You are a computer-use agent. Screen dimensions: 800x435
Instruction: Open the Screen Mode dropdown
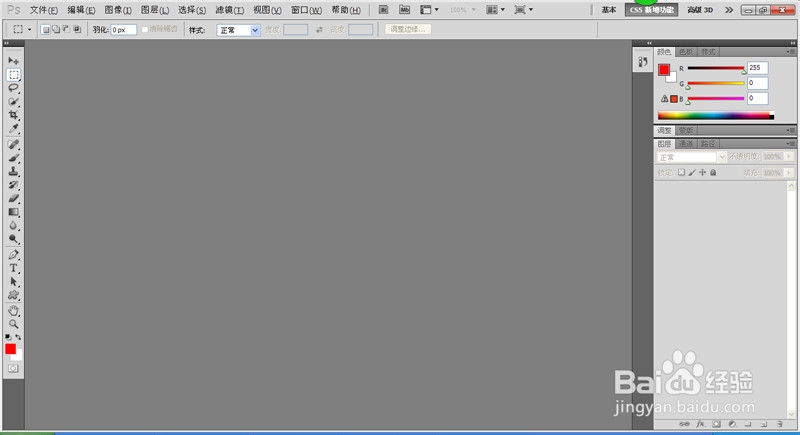523,10
